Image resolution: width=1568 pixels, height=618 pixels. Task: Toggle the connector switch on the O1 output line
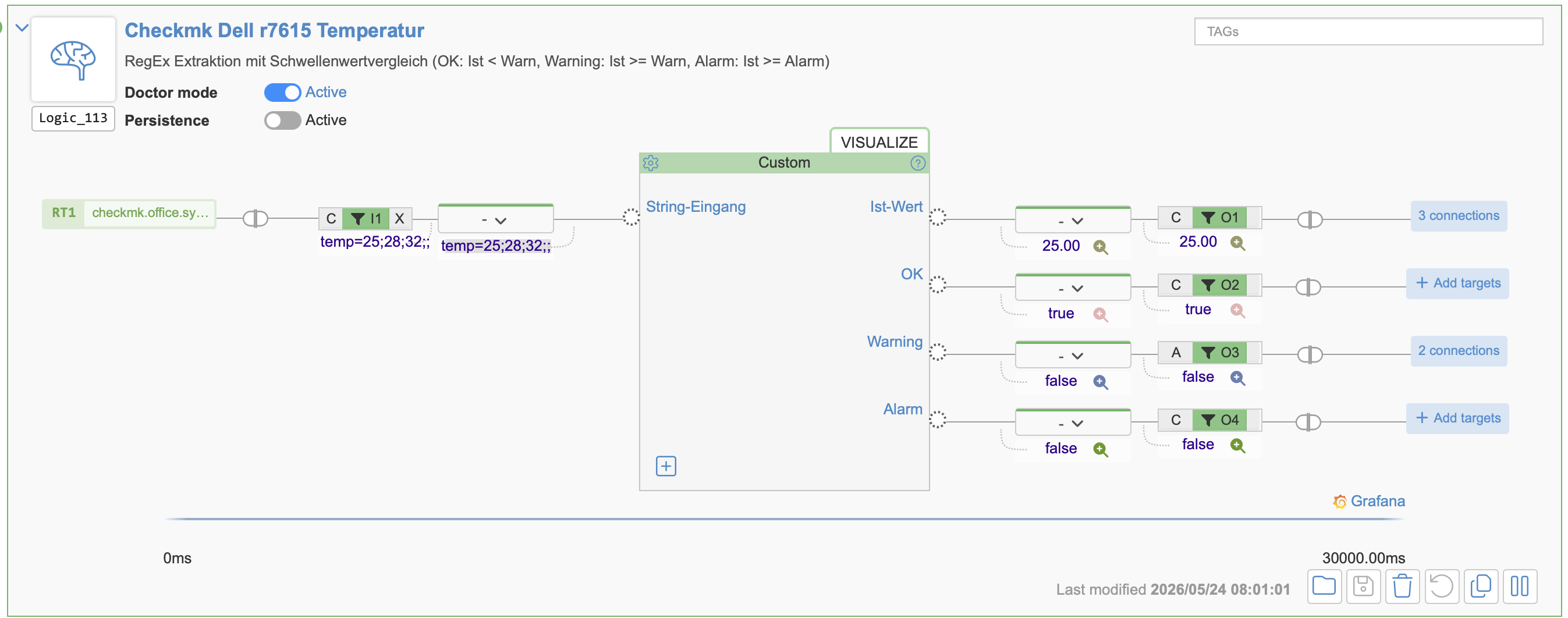pos(1310,219)
